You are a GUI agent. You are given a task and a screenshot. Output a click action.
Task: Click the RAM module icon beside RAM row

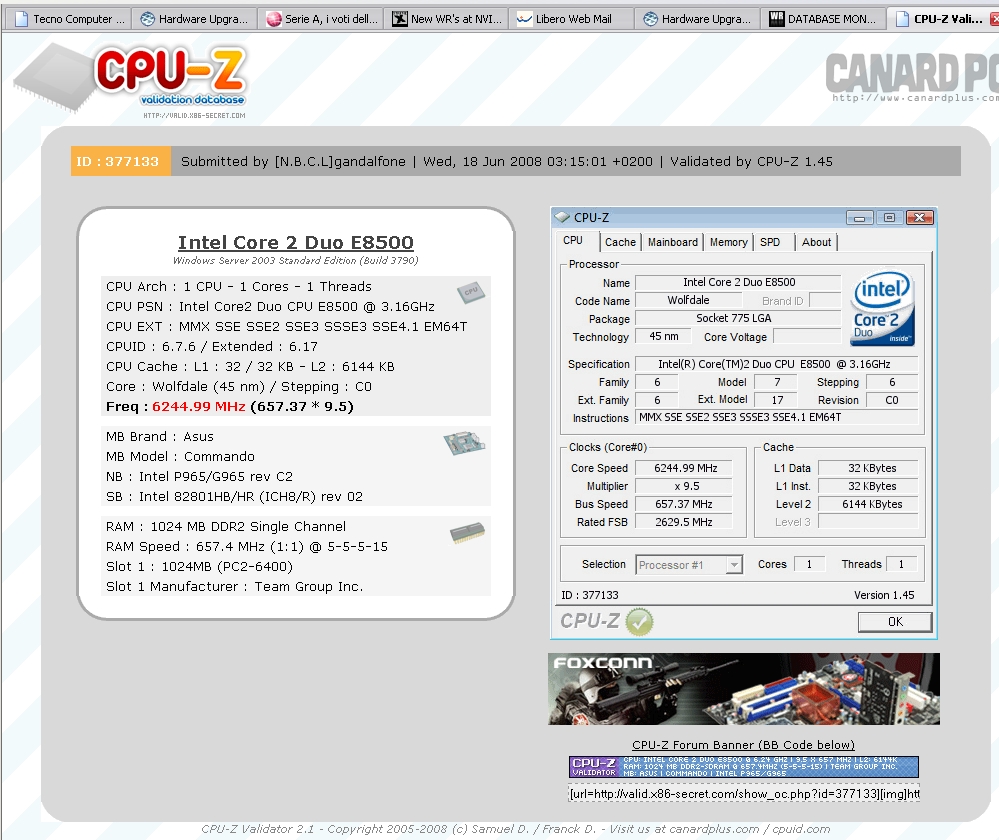[x=467, y=533]
